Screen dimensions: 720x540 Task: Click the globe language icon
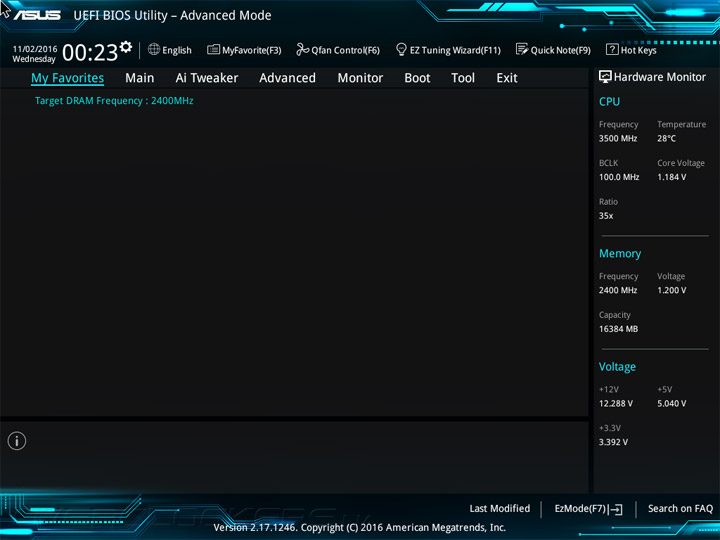(154, 49)
